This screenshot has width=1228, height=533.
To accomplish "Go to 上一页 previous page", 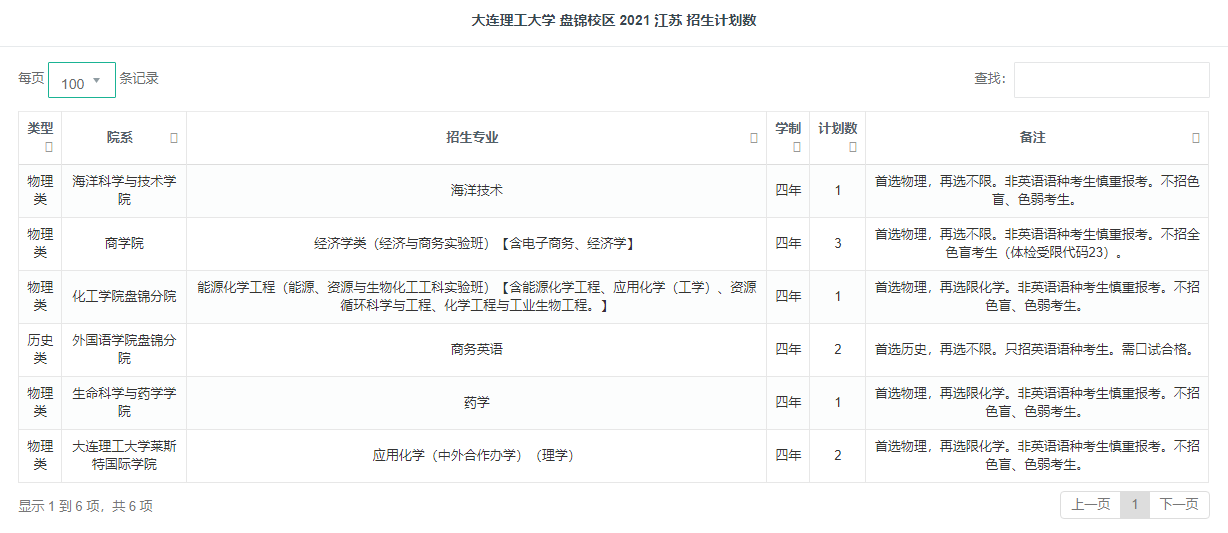I will pos(1090,505).
